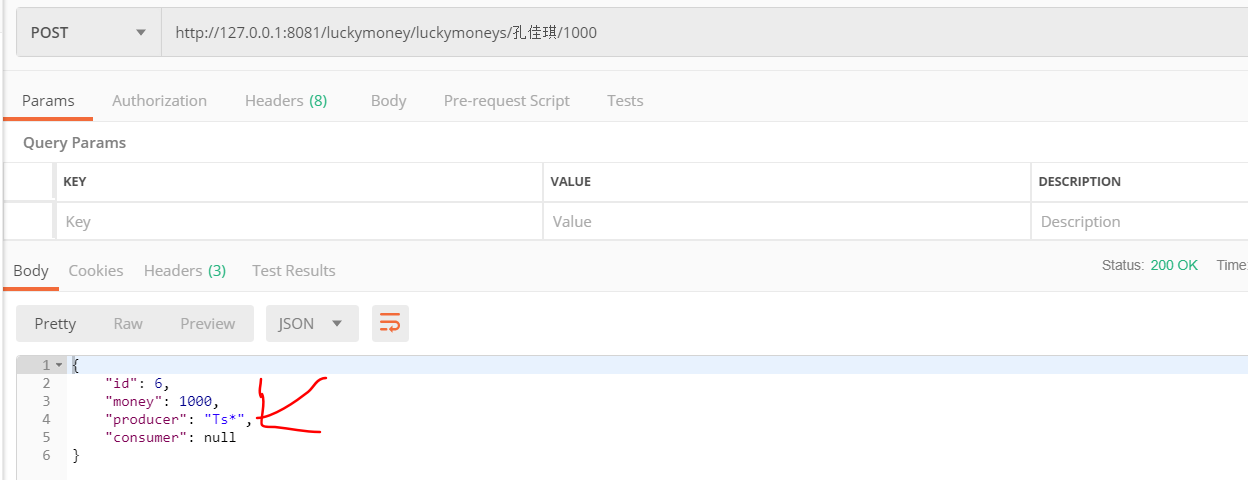Open the JSON format dropdown

[311, 323]
